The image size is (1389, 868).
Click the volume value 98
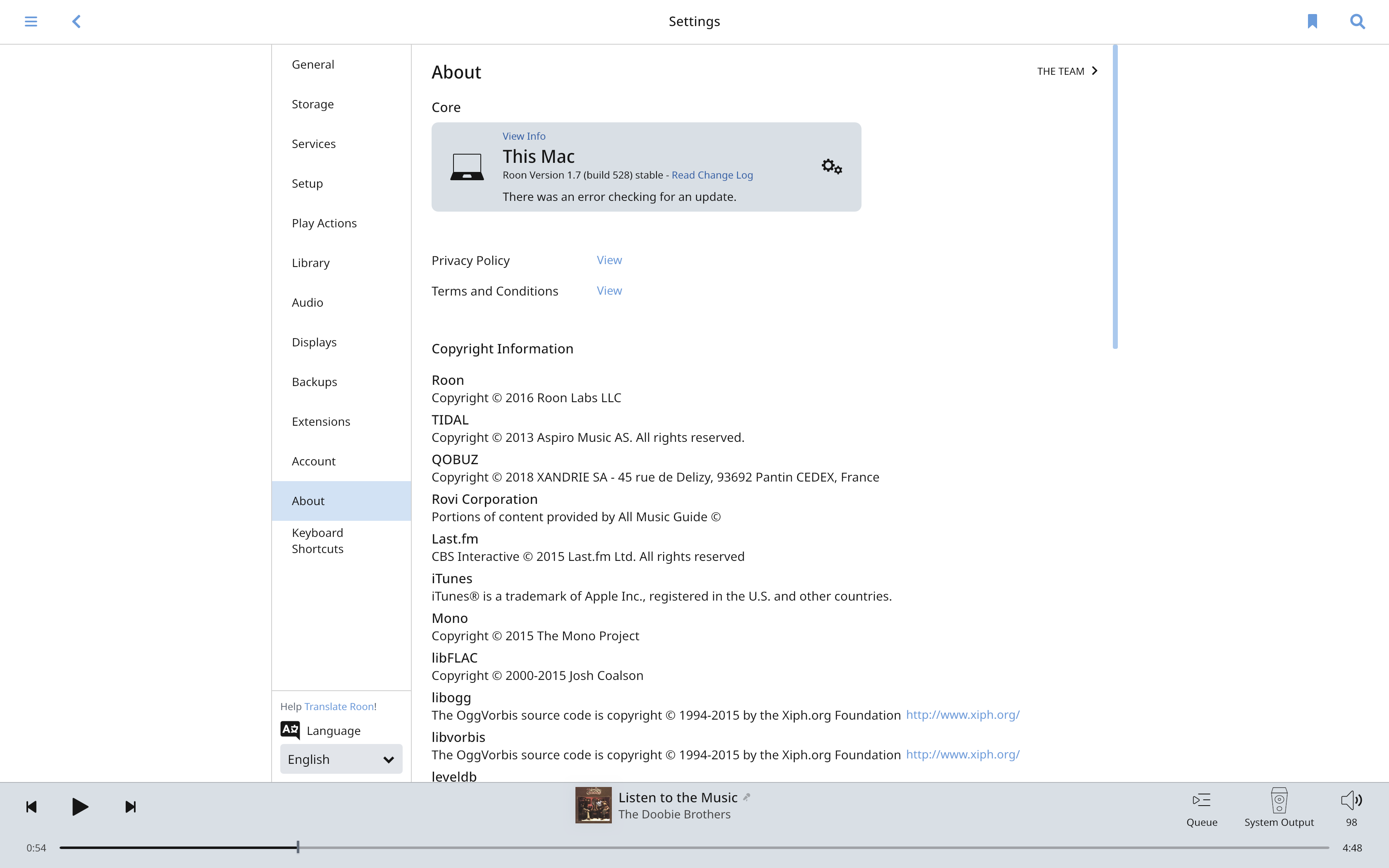coord(1351,822)
